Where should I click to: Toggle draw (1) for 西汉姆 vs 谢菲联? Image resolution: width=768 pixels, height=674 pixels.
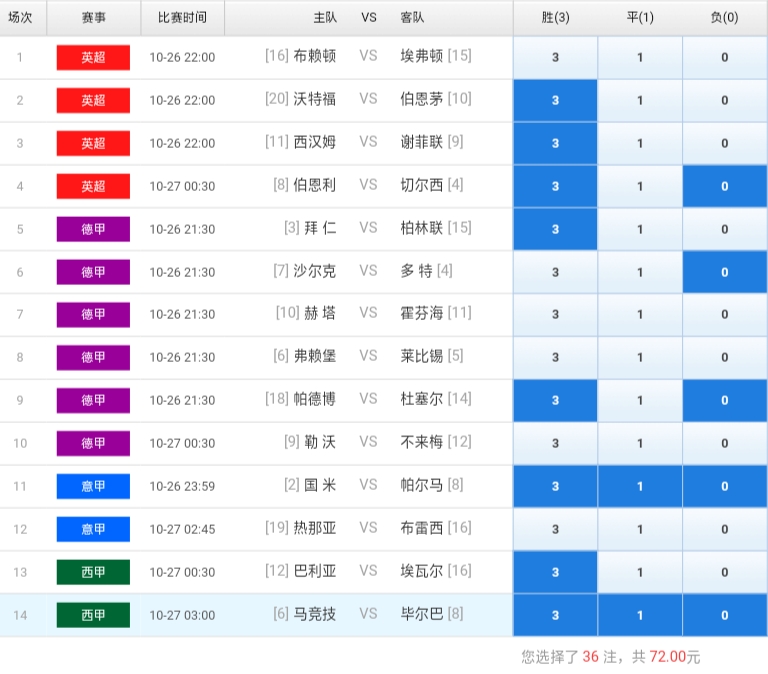640,143
